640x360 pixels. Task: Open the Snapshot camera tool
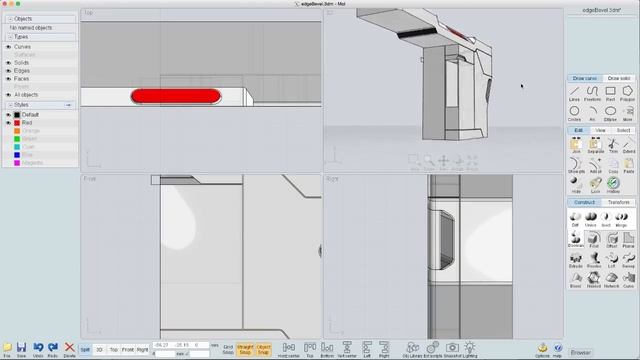click(x=452, y=350)
